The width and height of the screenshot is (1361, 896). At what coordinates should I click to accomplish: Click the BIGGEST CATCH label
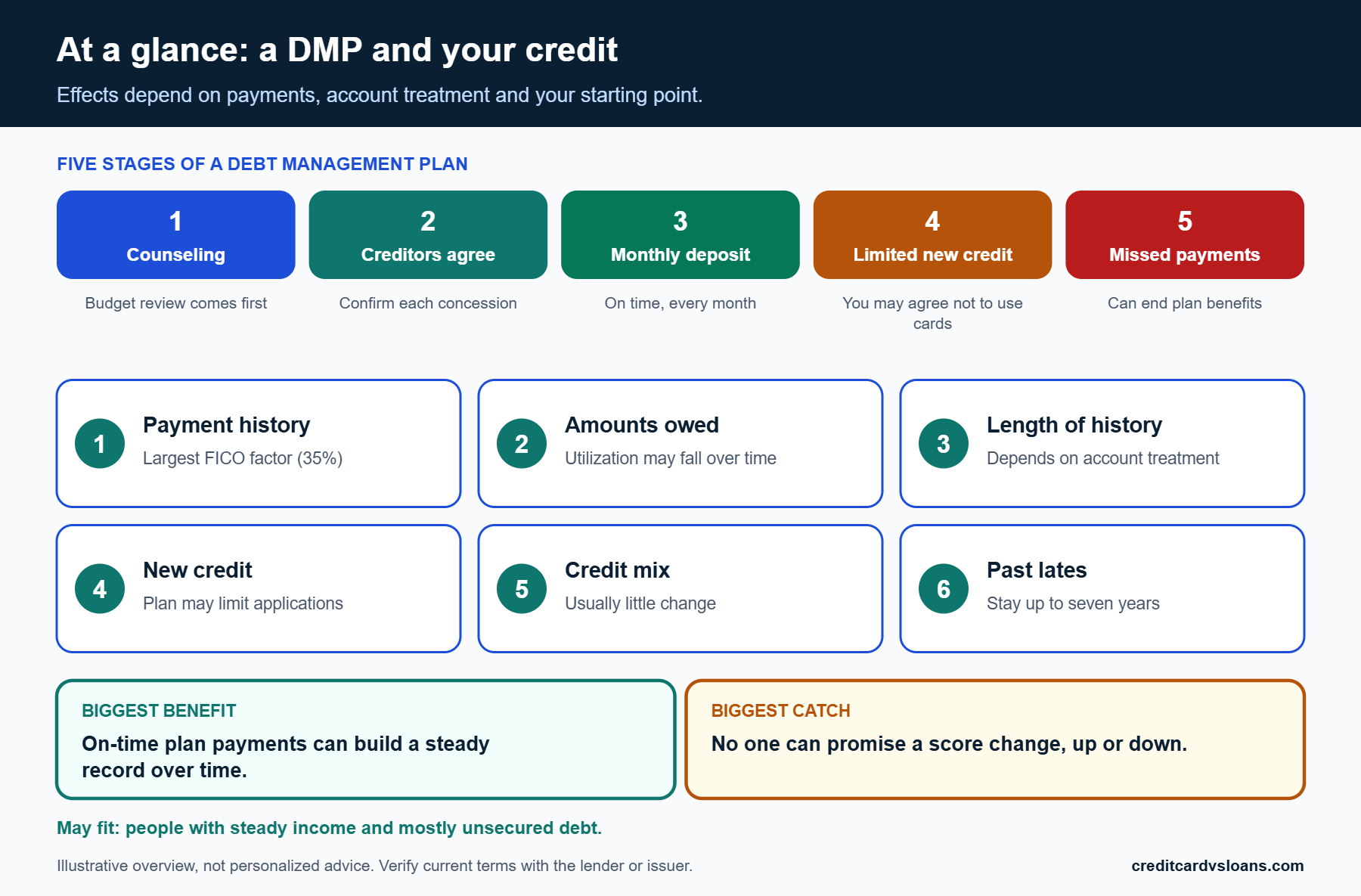coord(780,711)
